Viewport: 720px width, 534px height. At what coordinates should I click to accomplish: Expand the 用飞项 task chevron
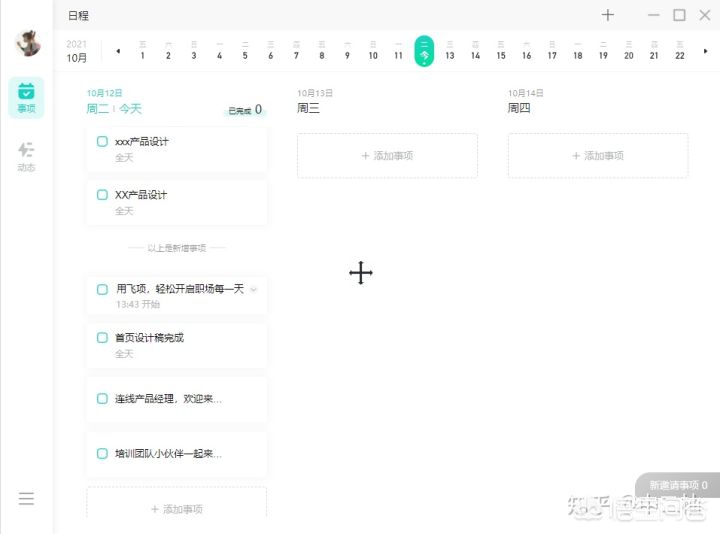253,289
